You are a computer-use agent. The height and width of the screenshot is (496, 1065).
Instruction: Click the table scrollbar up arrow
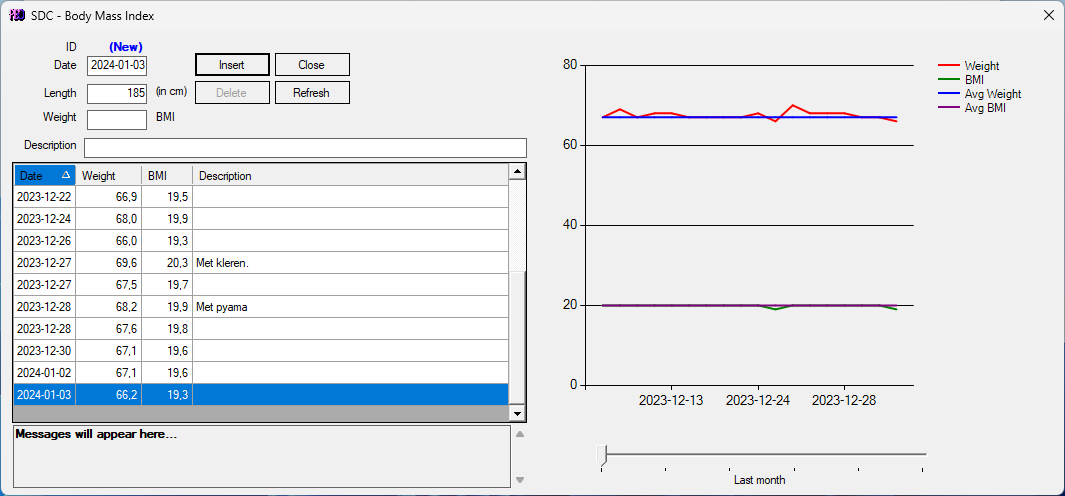517,172
